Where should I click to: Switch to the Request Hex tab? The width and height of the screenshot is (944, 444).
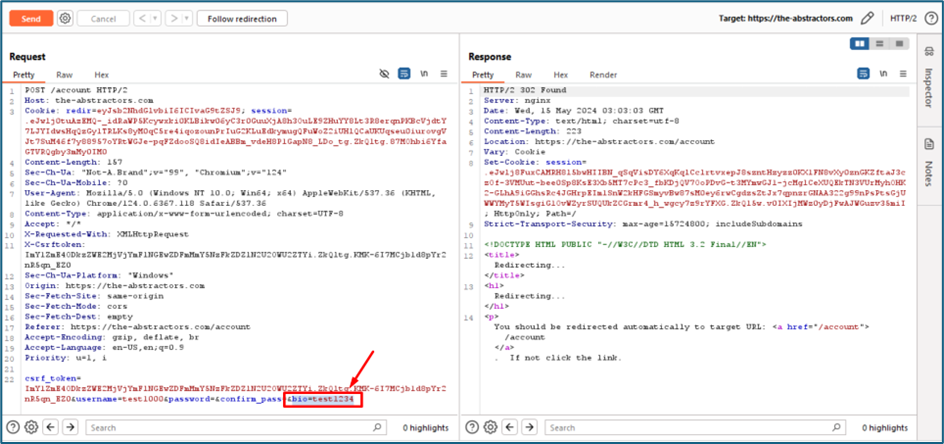101,75
